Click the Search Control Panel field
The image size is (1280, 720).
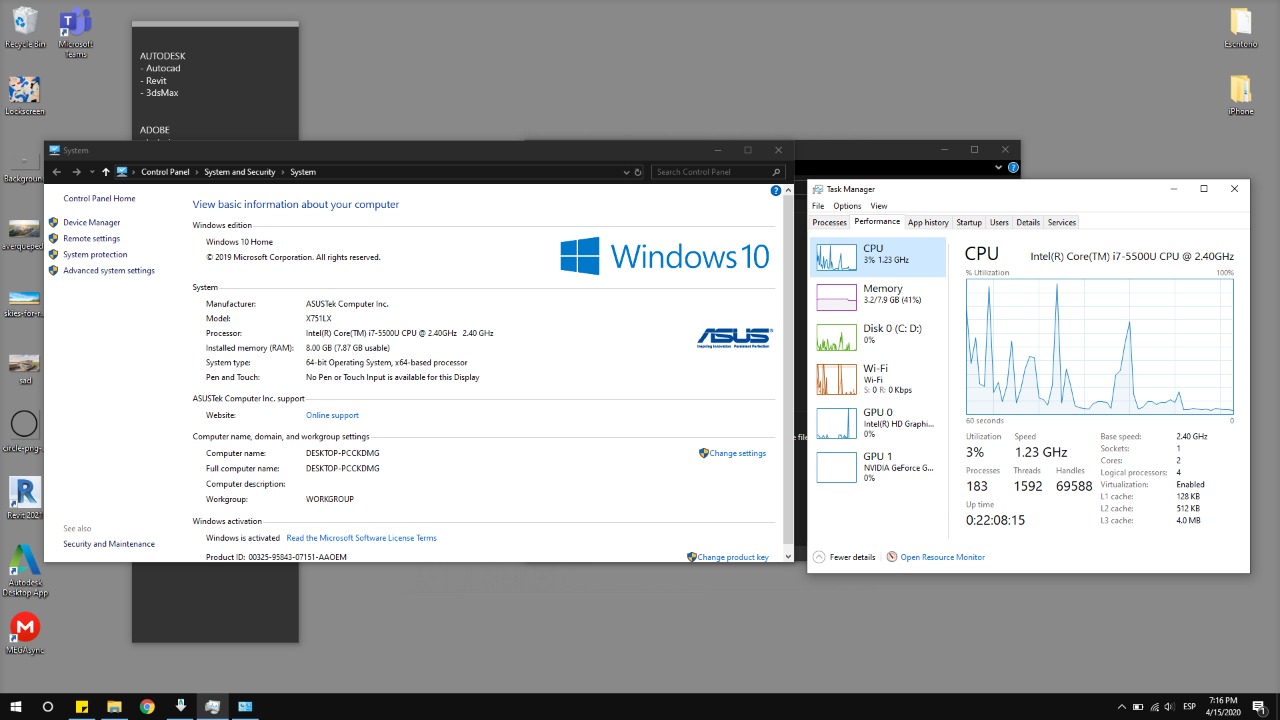click(x=710, y=172)
